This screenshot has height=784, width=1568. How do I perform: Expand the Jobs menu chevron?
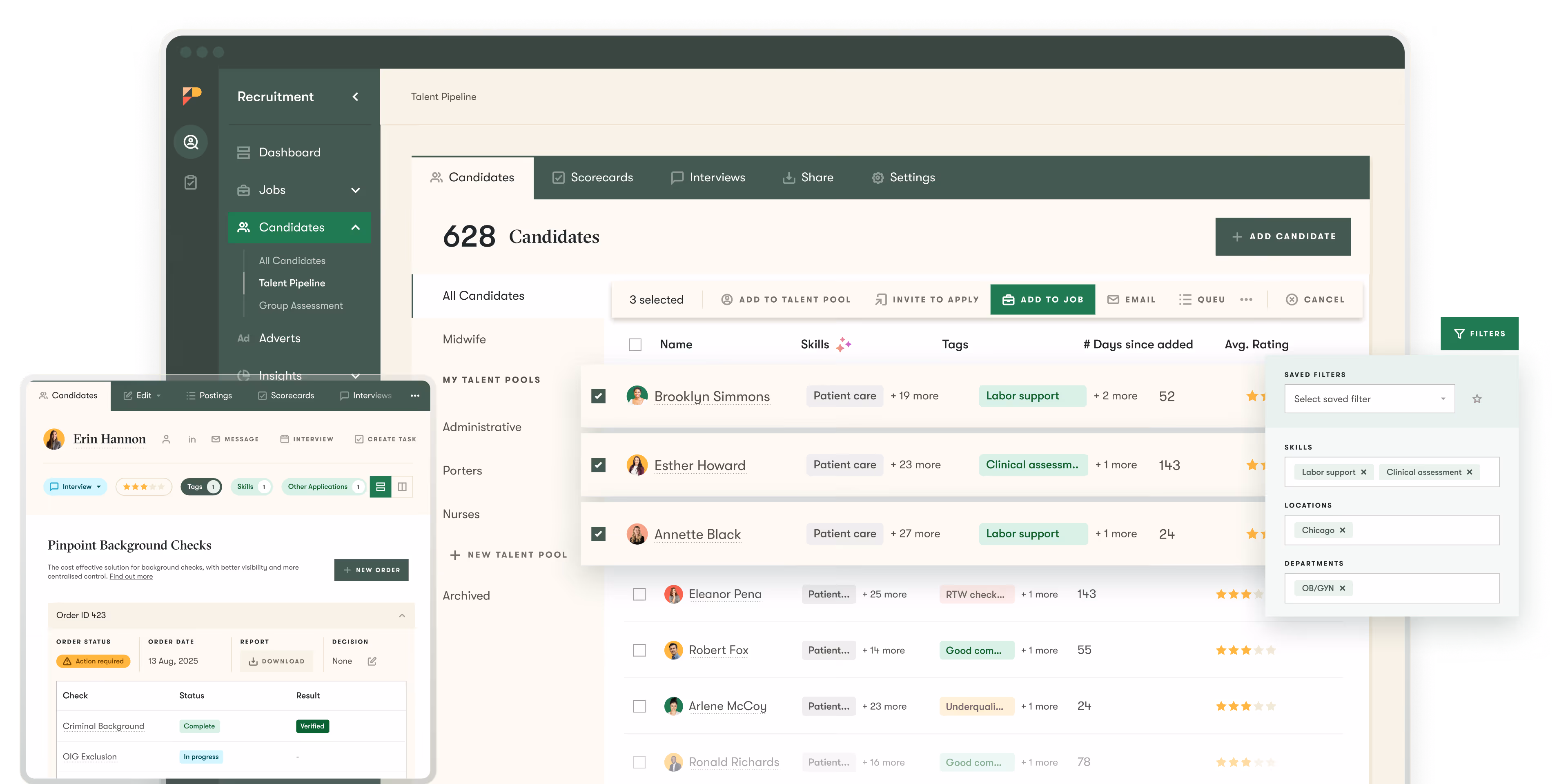click(356, 190)
